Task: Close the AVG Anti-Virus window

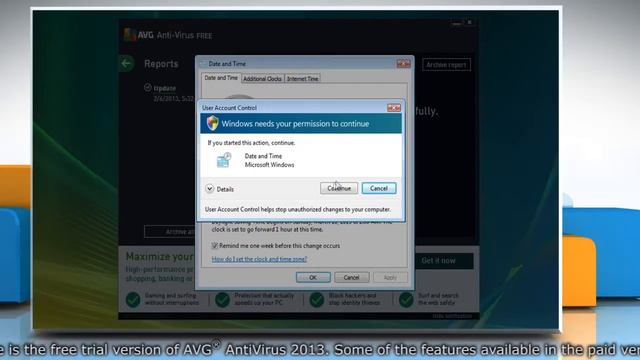Action: coord(469,22)
